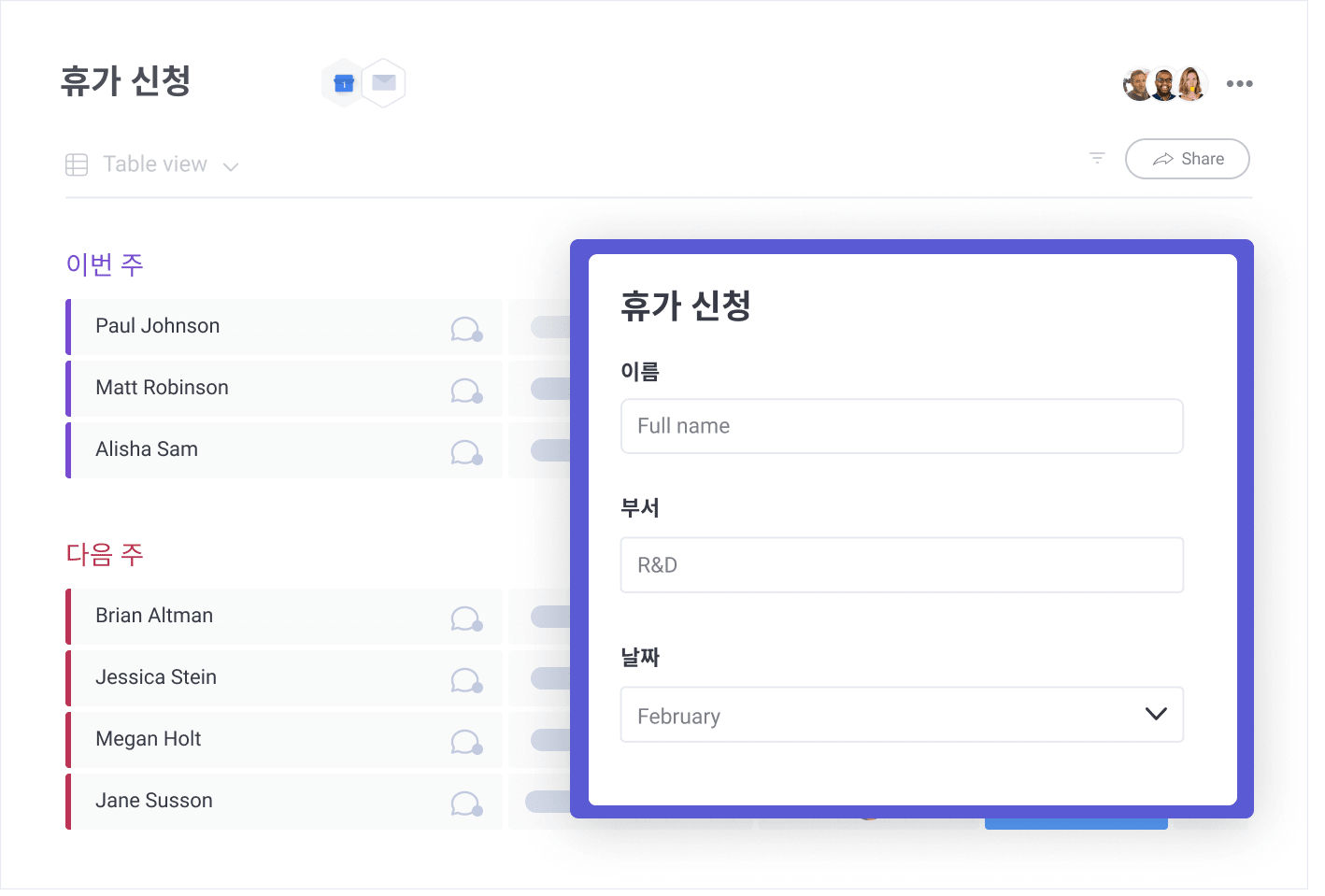Click the 휴가 신청 form title

click(686, 306)
